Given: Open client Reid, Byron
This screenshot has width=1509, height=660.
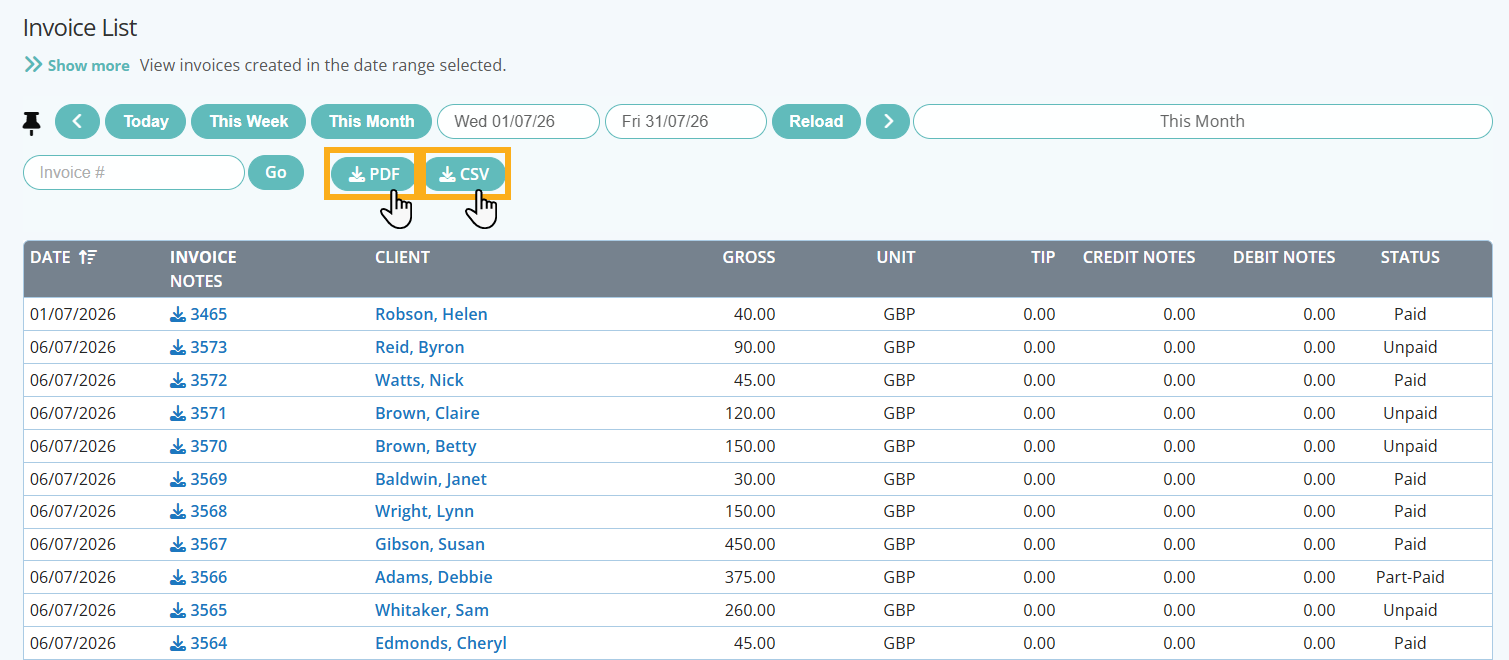Looking at the screenshot, I should (x=419, y=347).
